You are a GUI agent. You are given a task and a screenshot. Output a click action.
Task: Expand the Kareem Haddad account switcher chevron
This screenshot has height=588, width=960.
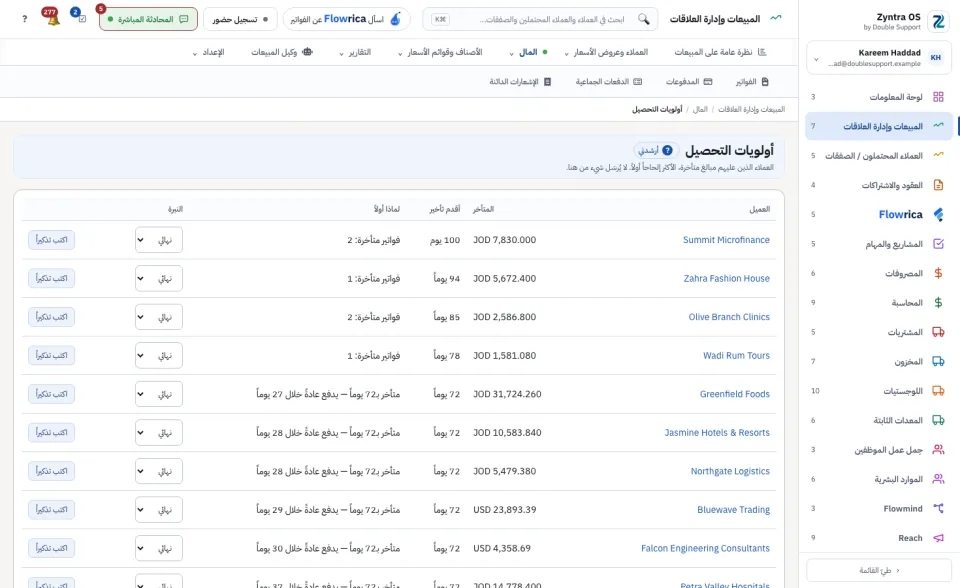click(816, 59)
